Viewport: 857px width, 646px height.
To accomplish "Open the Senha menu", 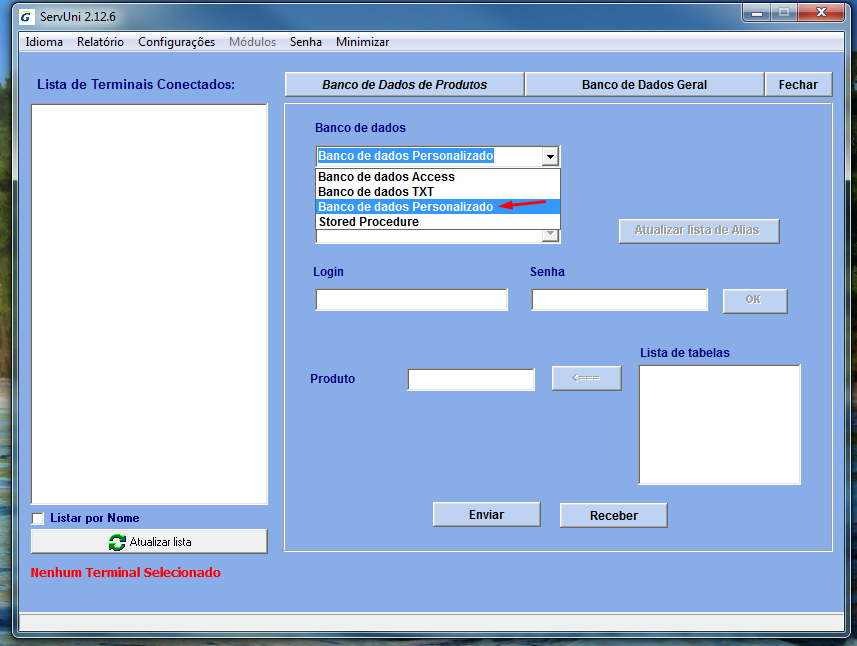I will (306, 42).
